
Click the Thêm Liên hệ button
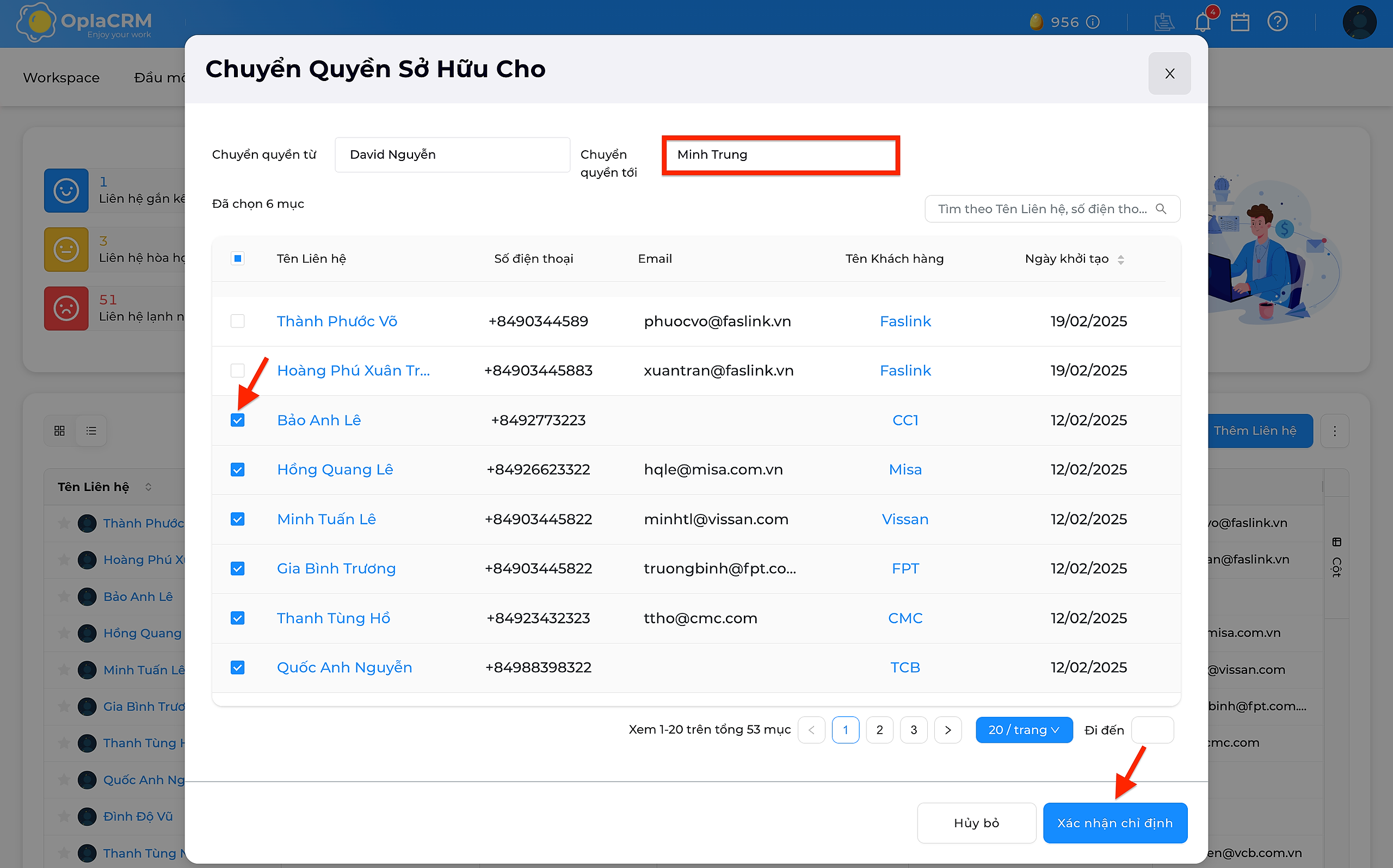[x=1259, y=431]
